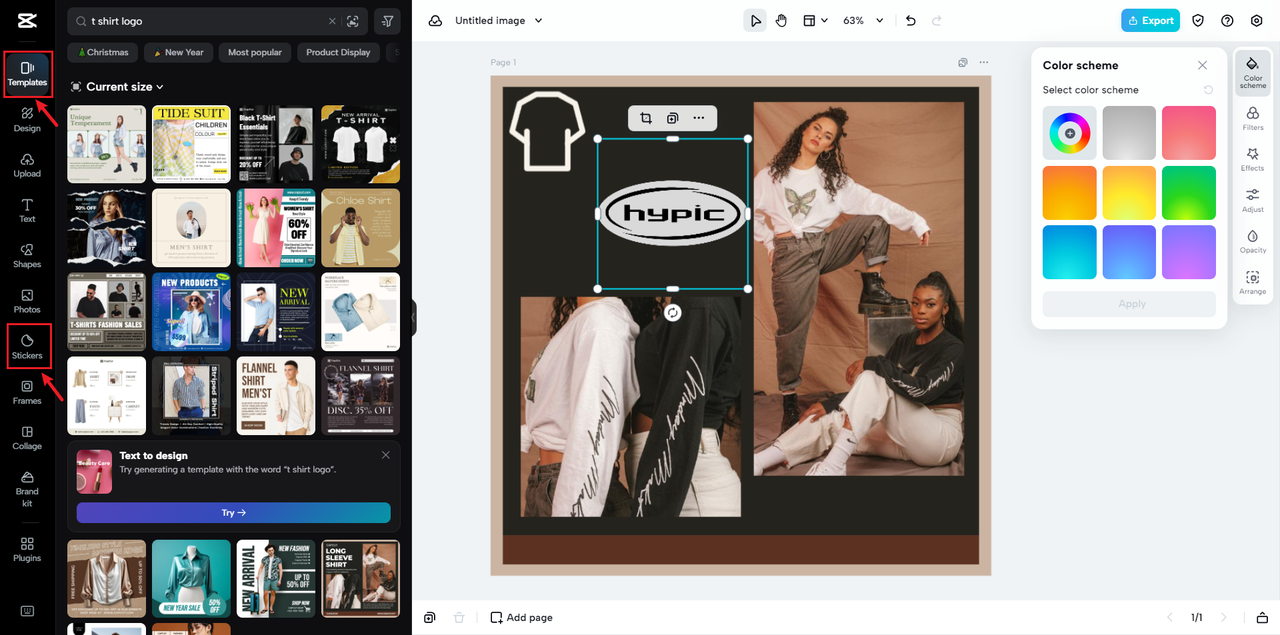Image resolution: width=1280 pixels, height=635 pixels.
Task: Open page more options above canvas
Action: [x=984, y=62]
